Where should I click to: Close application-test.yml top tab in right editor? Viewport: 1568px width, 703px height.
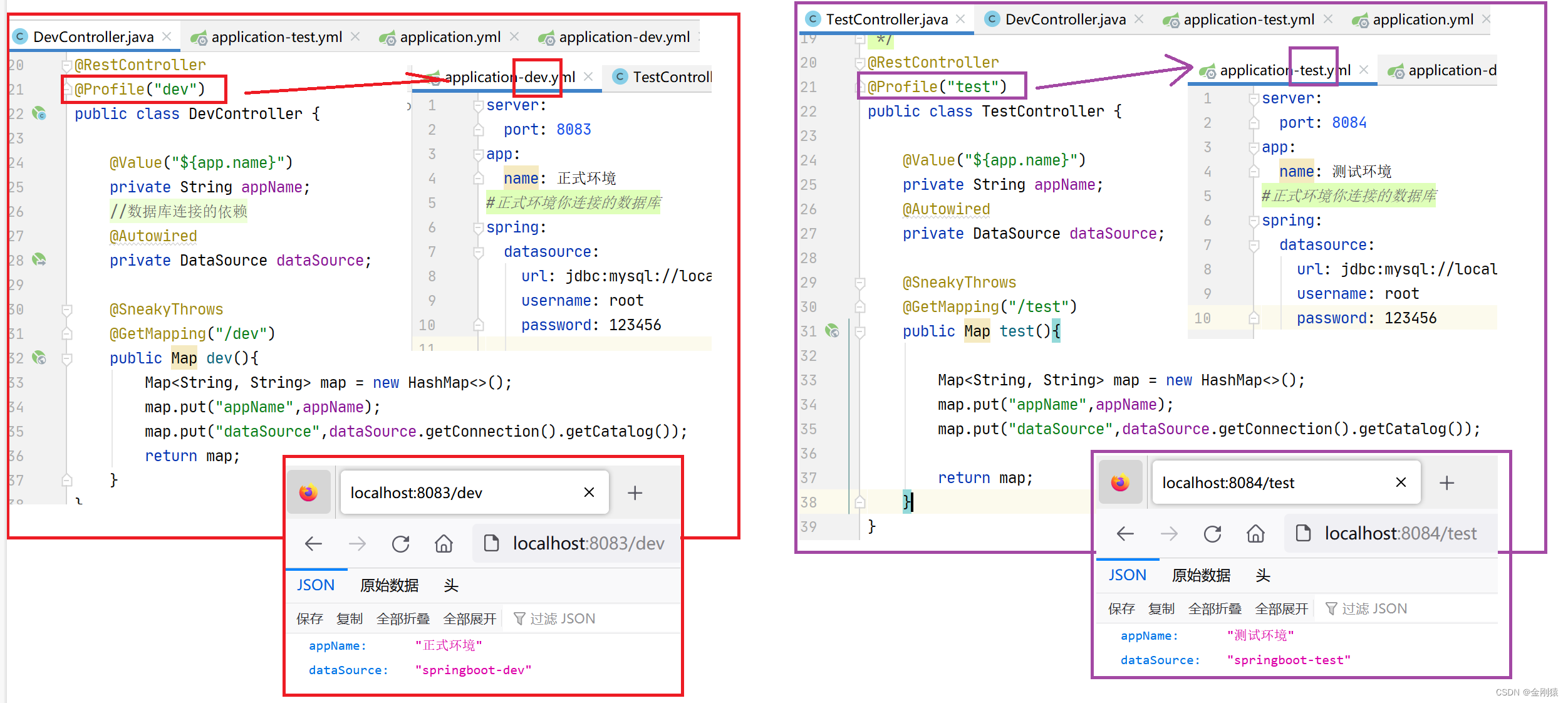coord(1328,19)
